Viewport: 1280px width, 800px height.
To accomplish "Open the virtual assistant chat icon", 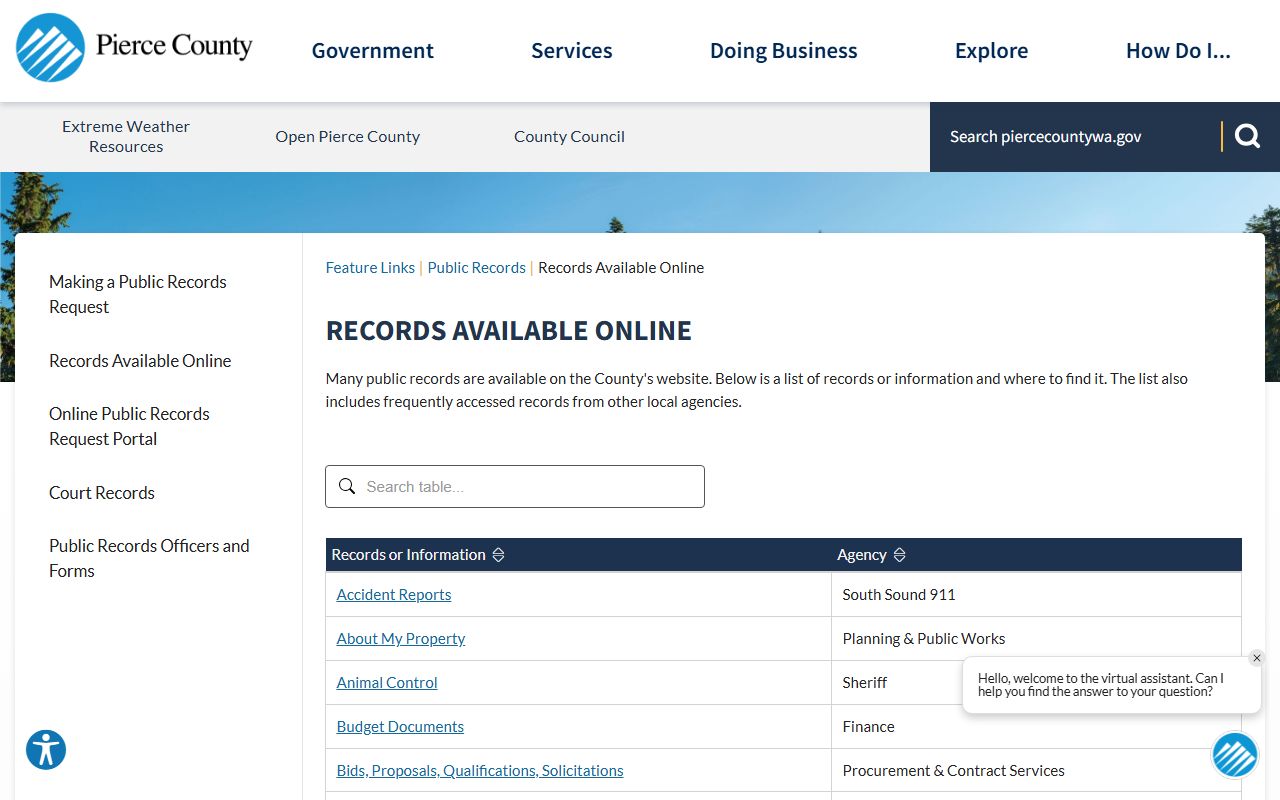I will [1235, 755].
